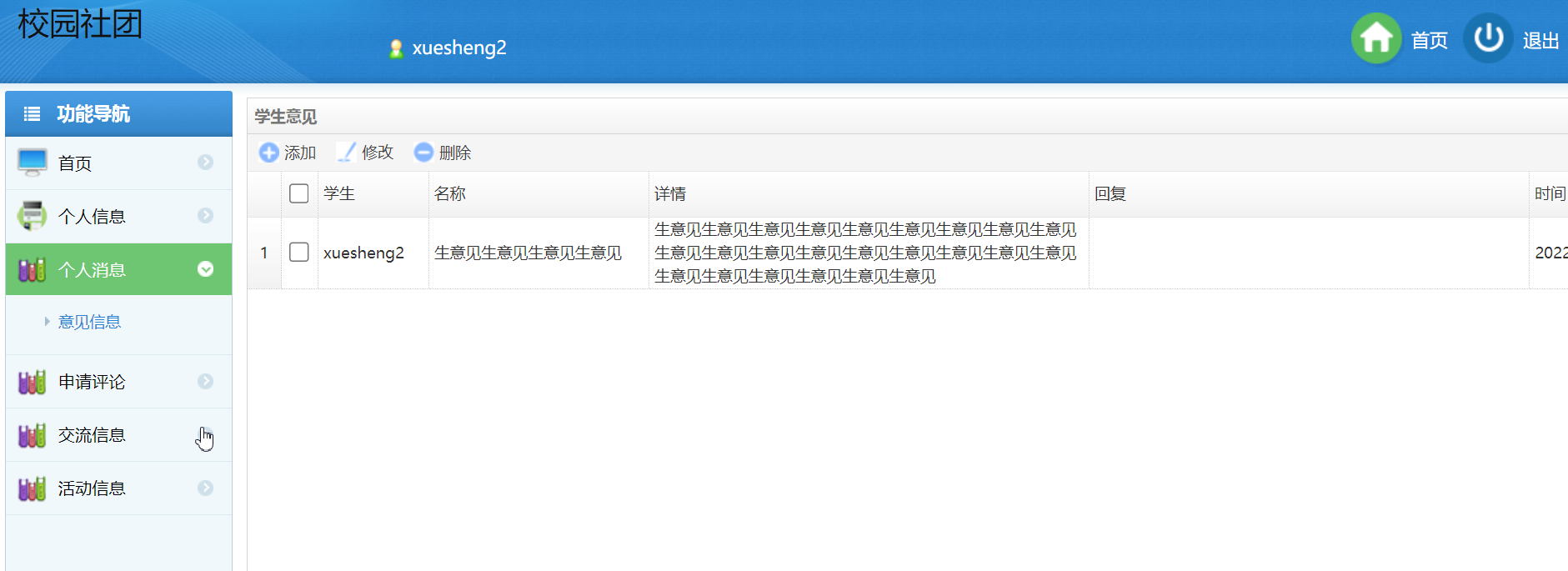
Task: Open 活动信息 sidebar menu
Action: click(x=118, y=488)
